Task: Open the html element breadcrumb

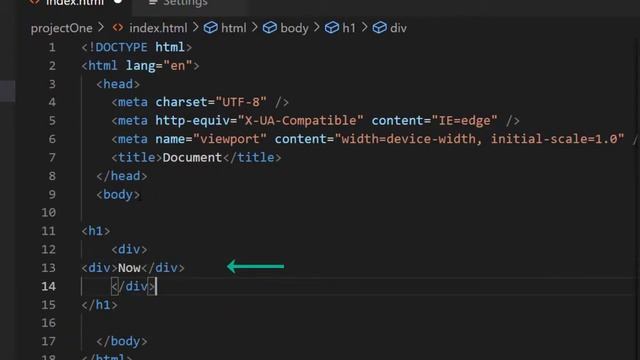Action: [x=233, y=28]
